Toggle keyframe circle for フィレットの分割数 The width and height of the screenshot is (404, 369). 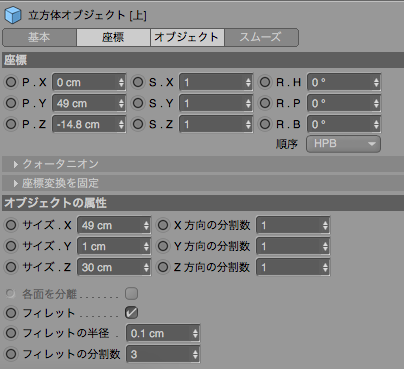click(11, 354)
